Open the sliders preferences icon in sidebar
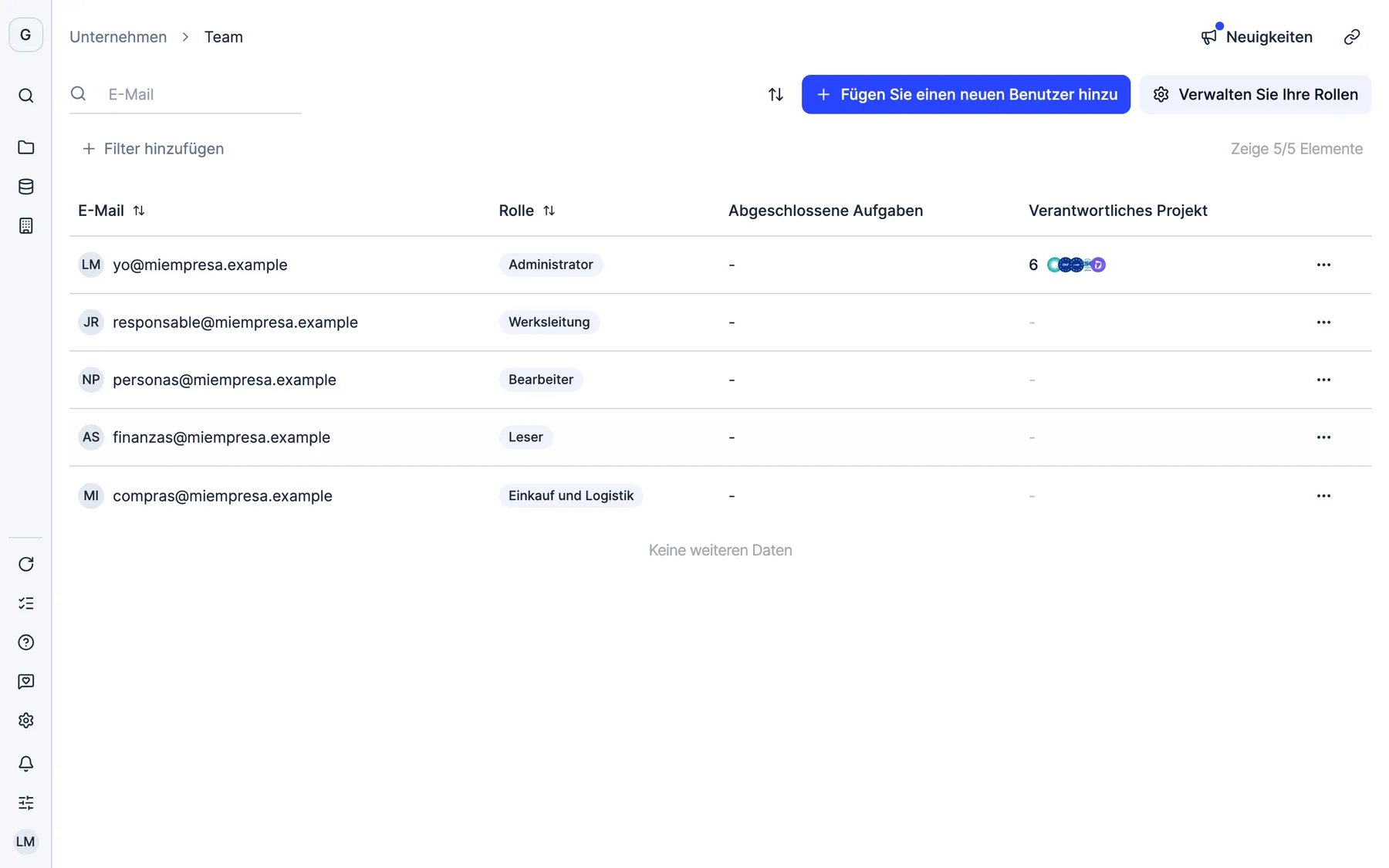 pos(25,802)
